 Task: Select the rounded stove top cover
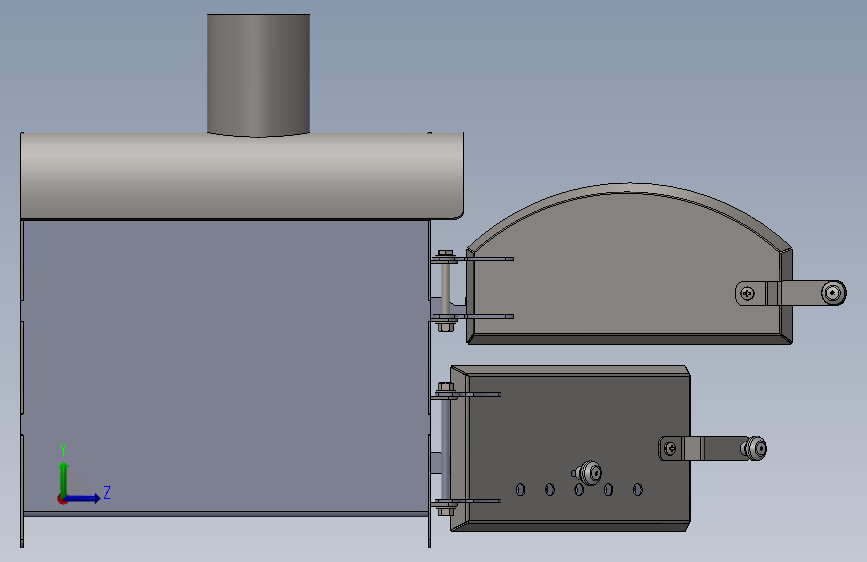[242, 176]
